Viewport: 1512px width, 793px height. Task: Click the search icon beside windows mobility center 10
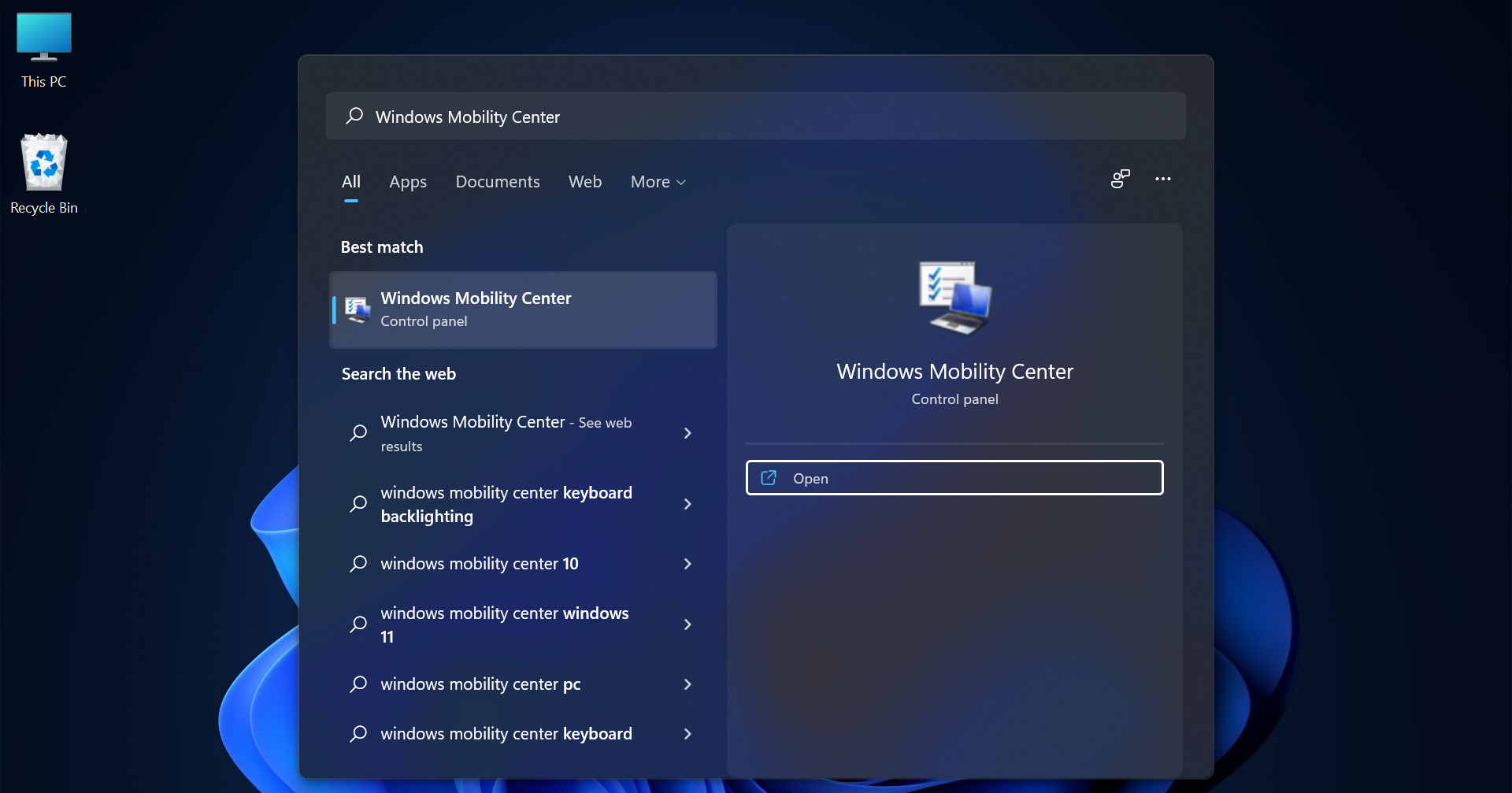[x=358, y=564]
